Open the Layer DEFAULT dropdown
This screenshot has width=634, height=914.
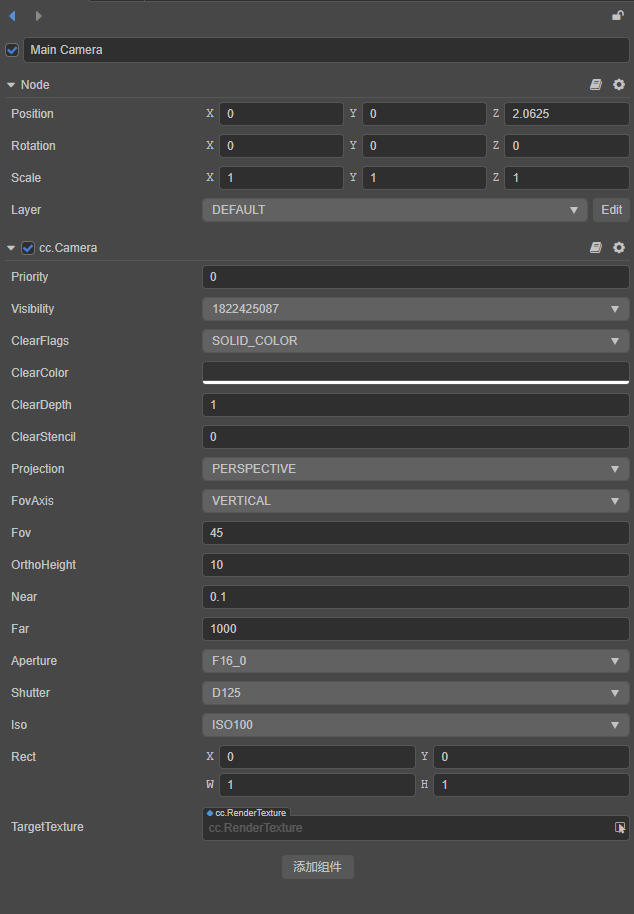pos(394,210)
